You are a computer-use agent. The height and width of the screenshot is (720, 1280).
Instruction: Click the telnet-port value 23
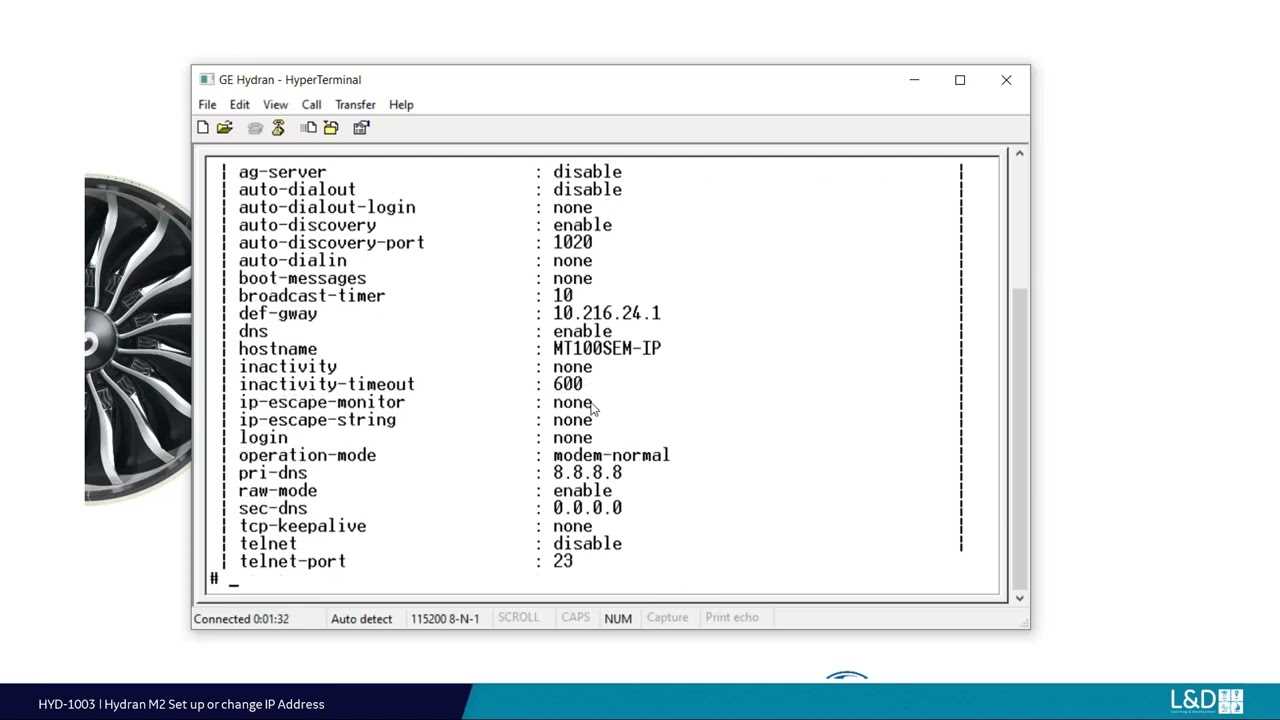point(563,562)
